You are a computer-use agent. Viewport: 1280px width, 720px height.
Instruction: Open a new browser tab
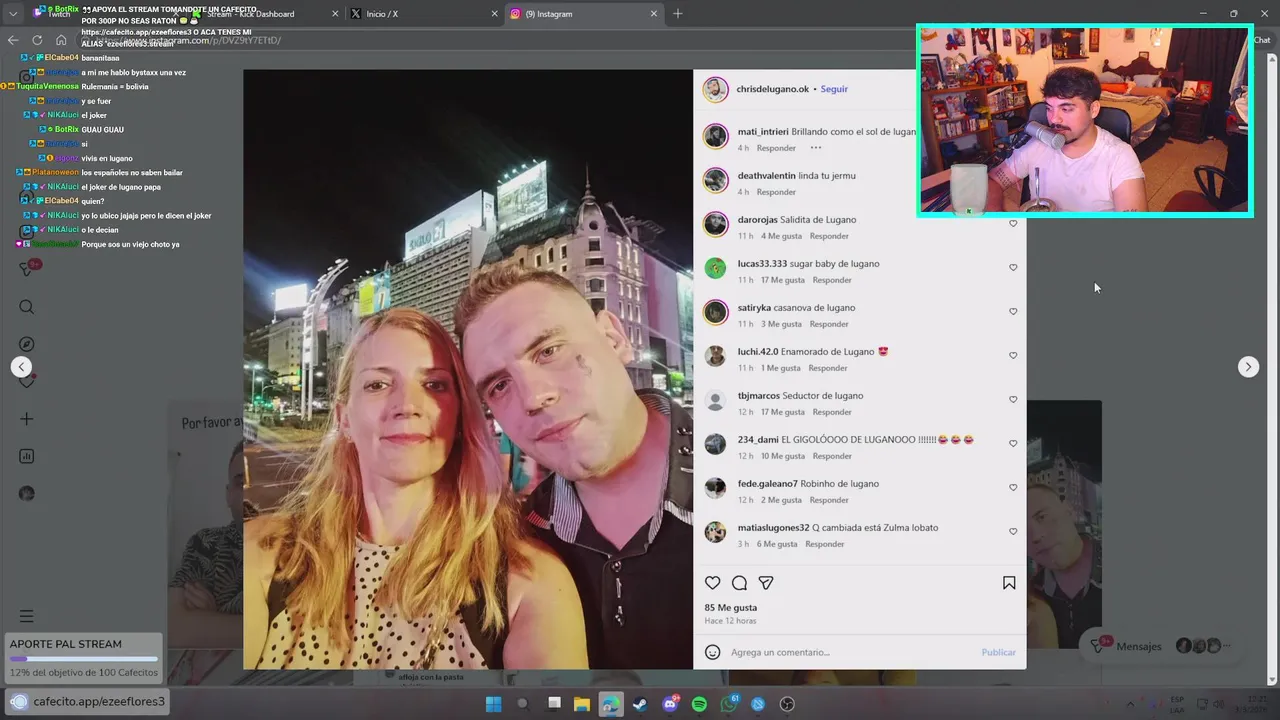(x=678, y=14)
